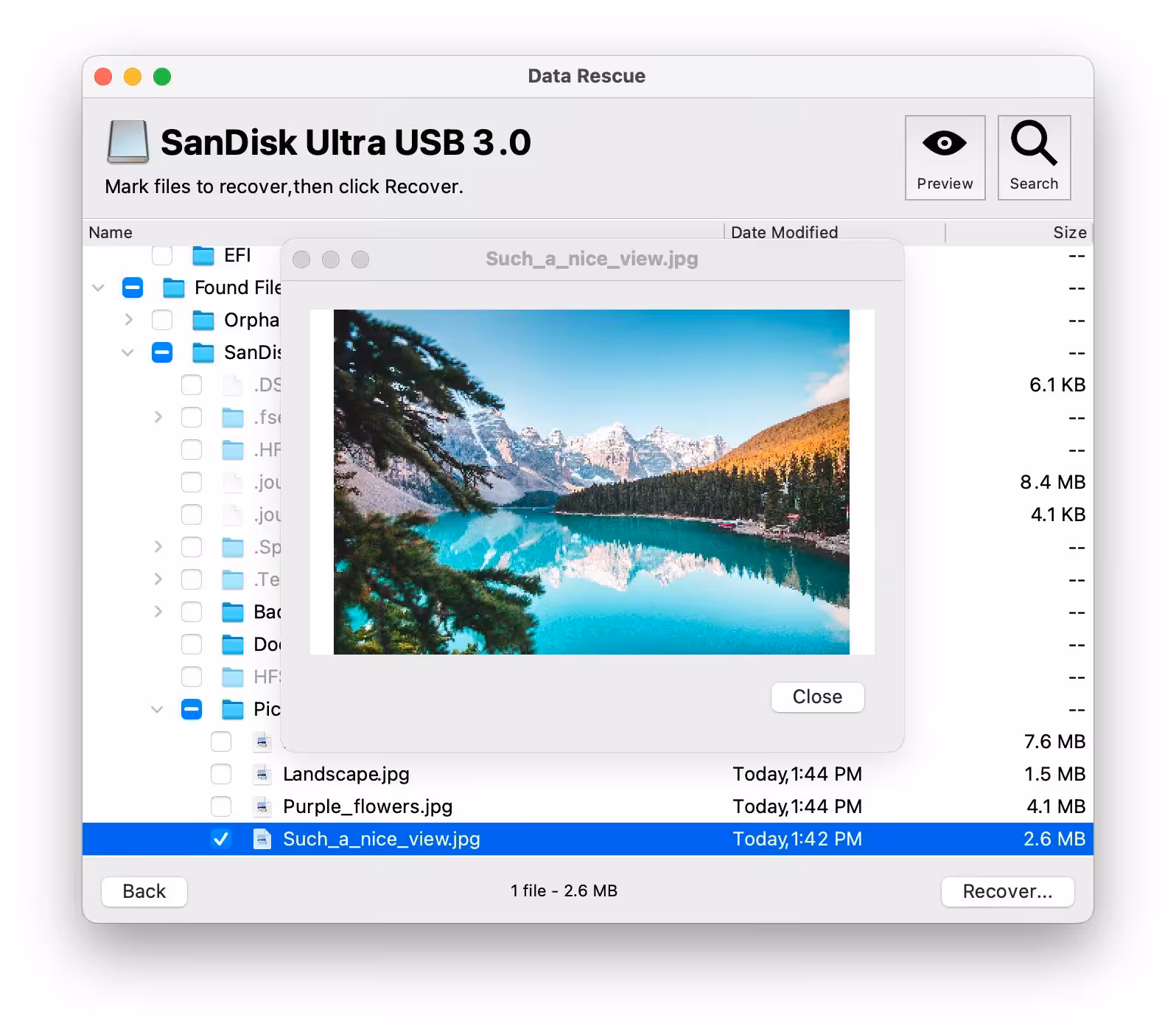Click the Landscape.jpg file icon
Screen dimensions: 1176x1032
262,775
